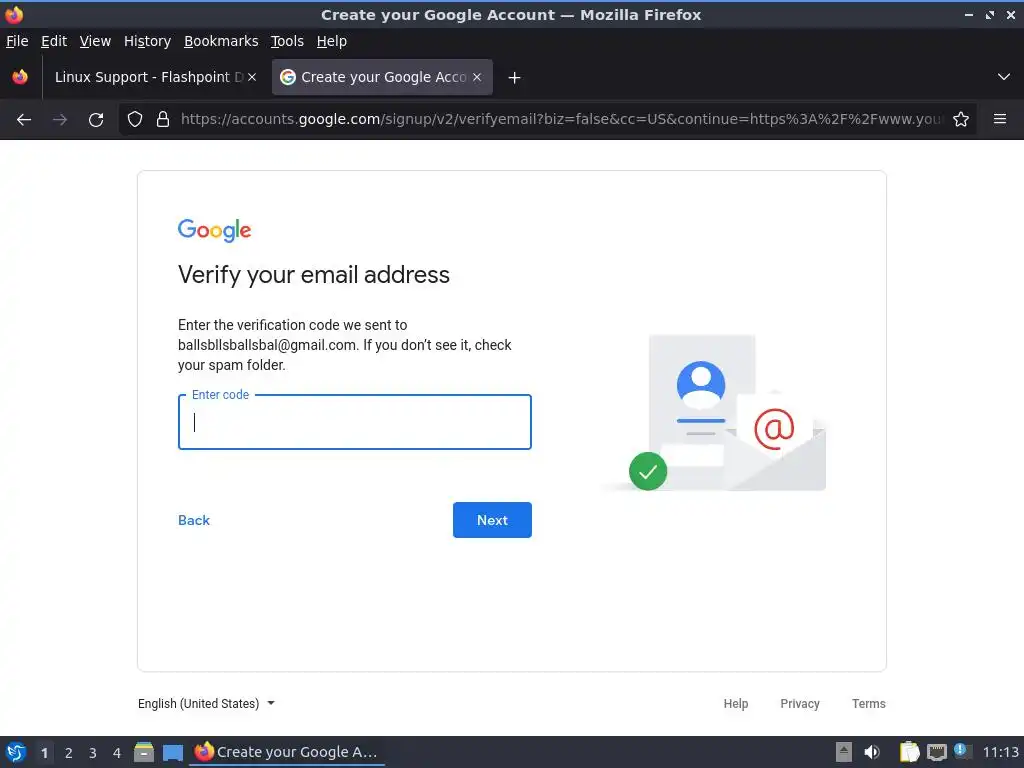The width and height of the screenshot is (1024, 768).
Task: Click the forward navigation arrow
Action: pos(59,120)
